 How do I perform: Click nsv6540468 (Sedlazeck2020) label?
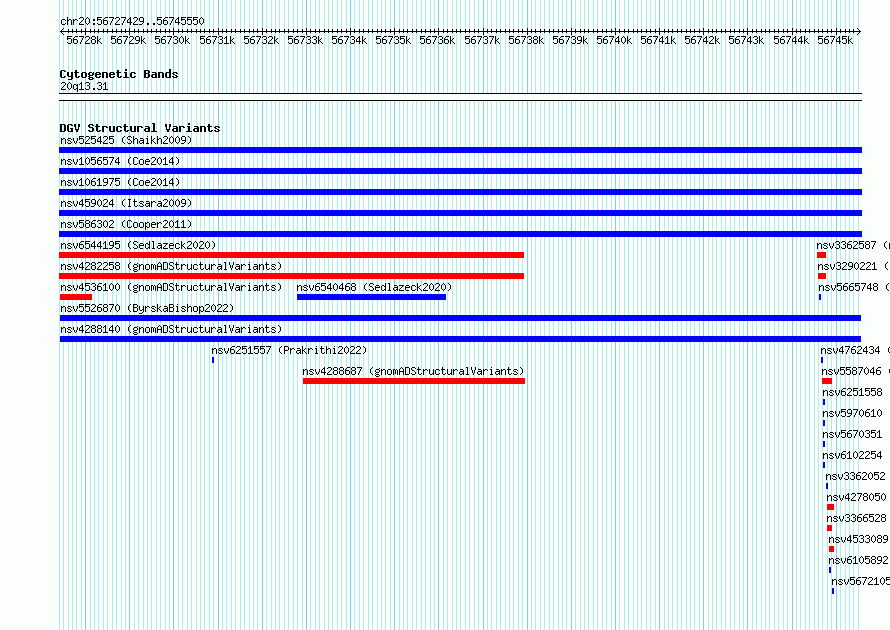point(374,287)
